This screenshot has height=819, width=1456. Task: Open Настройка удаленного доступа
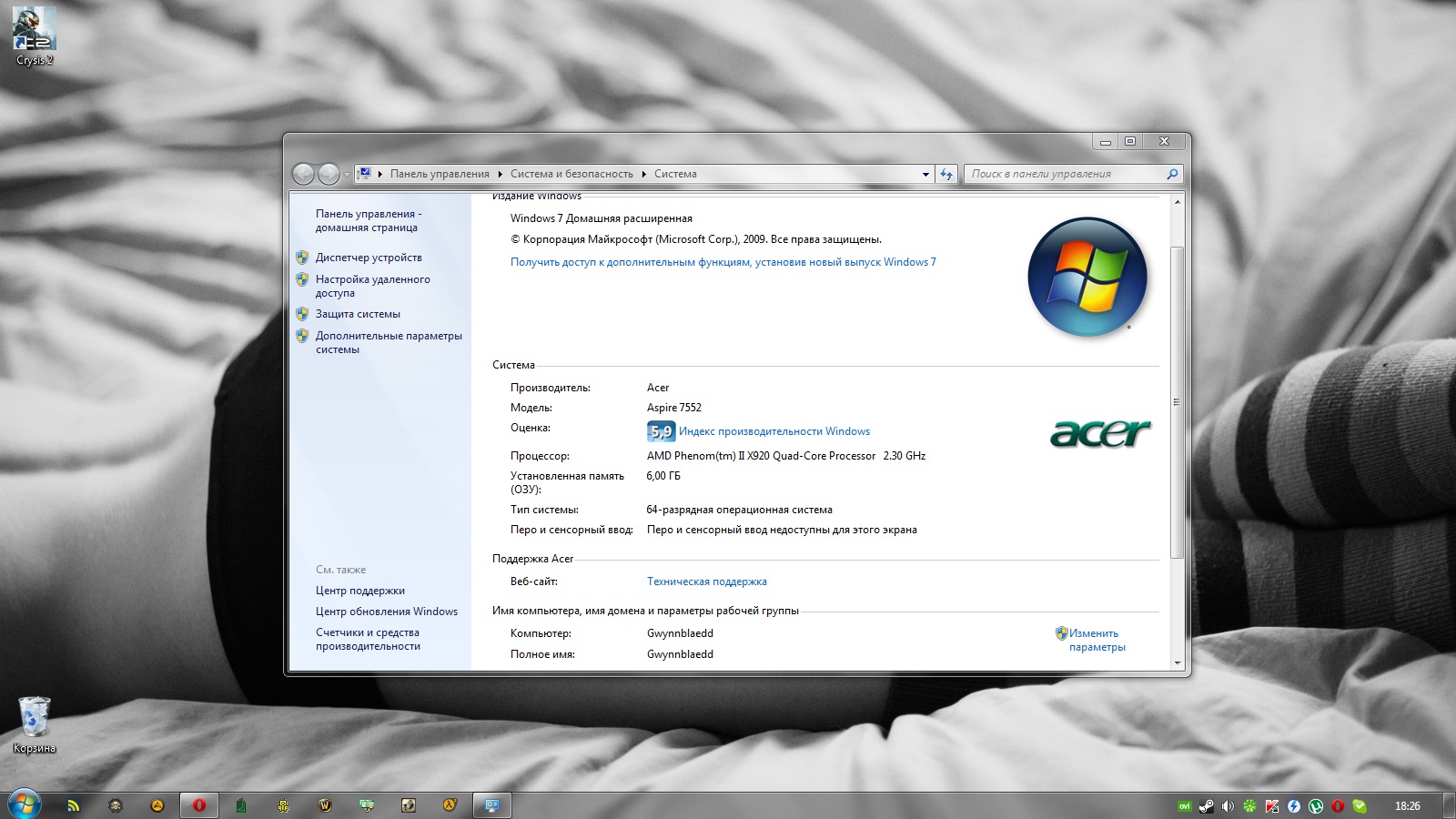[373, 286]
